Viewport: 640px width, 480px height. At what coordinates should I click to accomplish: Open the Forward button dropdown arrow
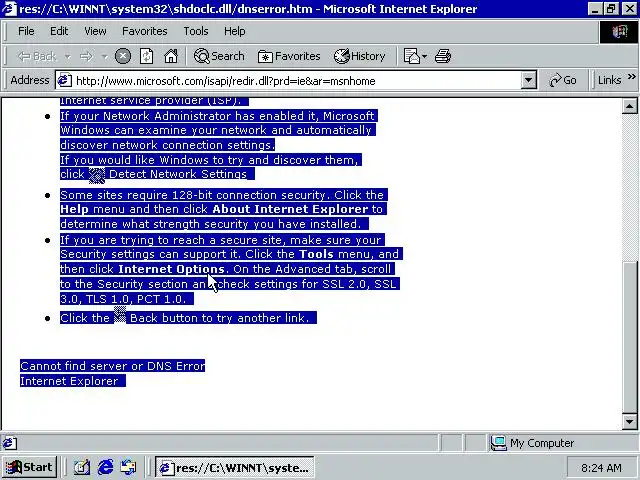point(104,56)
